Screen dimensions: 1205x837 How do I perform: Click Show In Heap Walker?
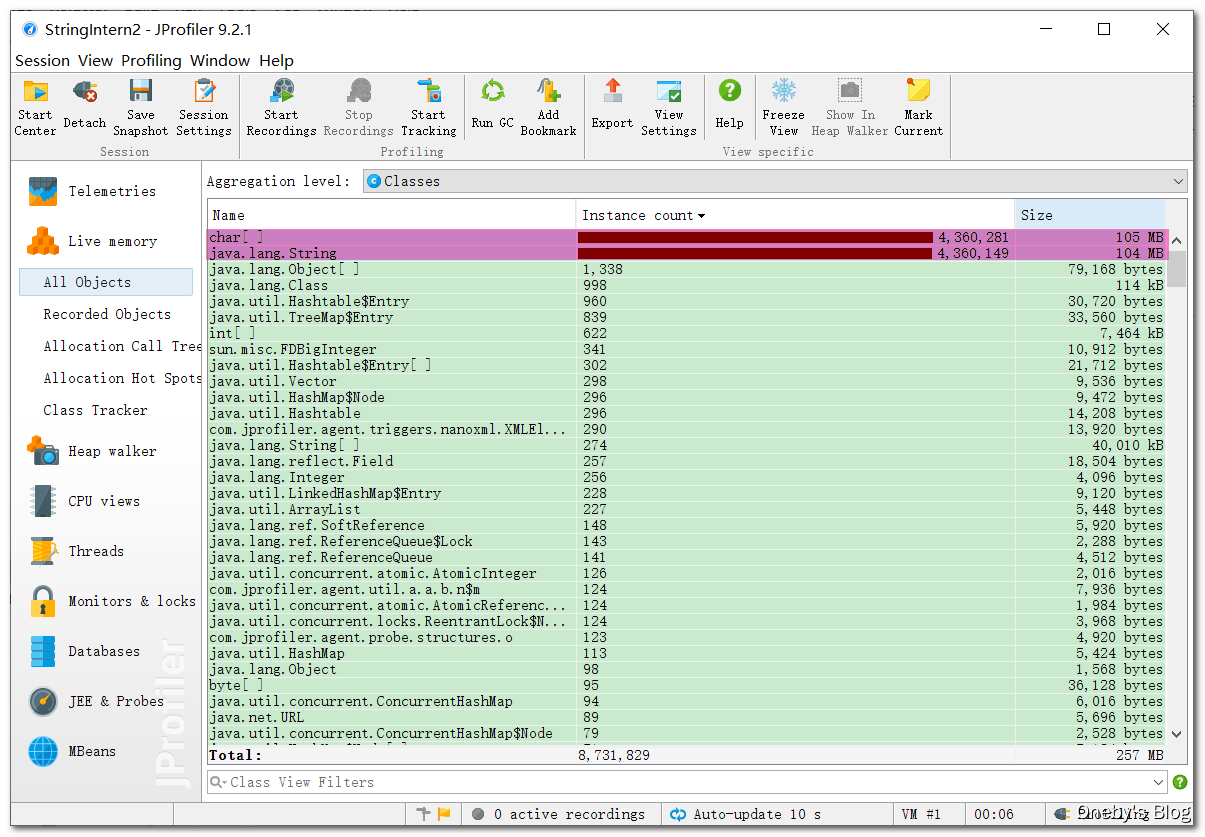[850, 108]
